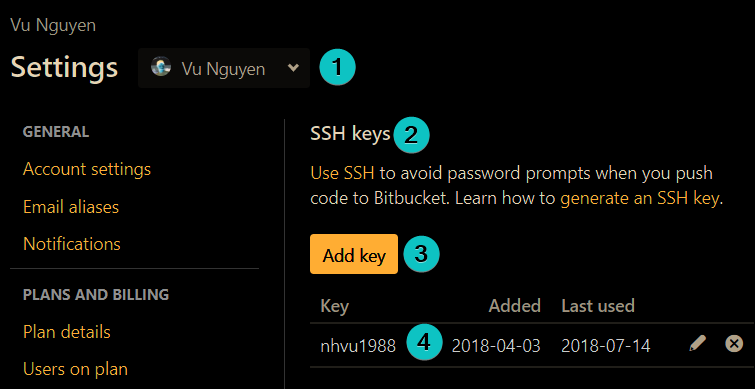Click the Add key button
The width and height of the screenshot is (755, 389).
pos(354,254)
